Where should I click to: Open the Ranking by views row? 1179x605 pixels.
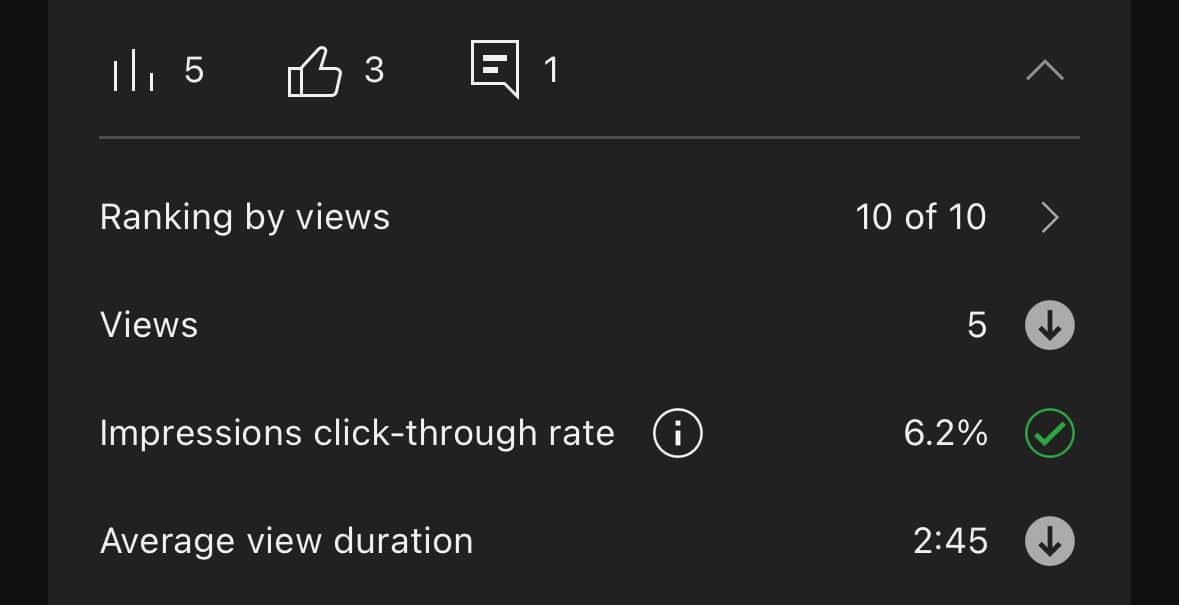[x=590, y=217]
